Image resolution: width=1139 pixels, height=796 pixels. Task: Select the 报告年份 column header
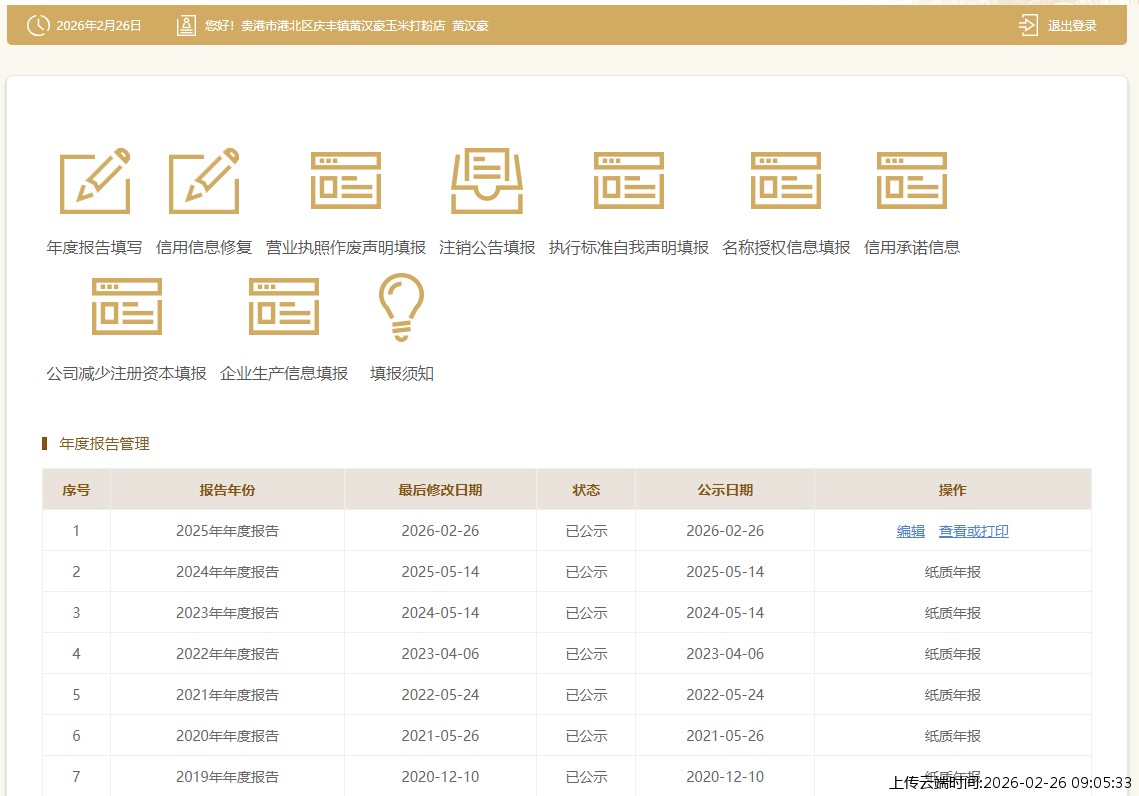(227, 489)
